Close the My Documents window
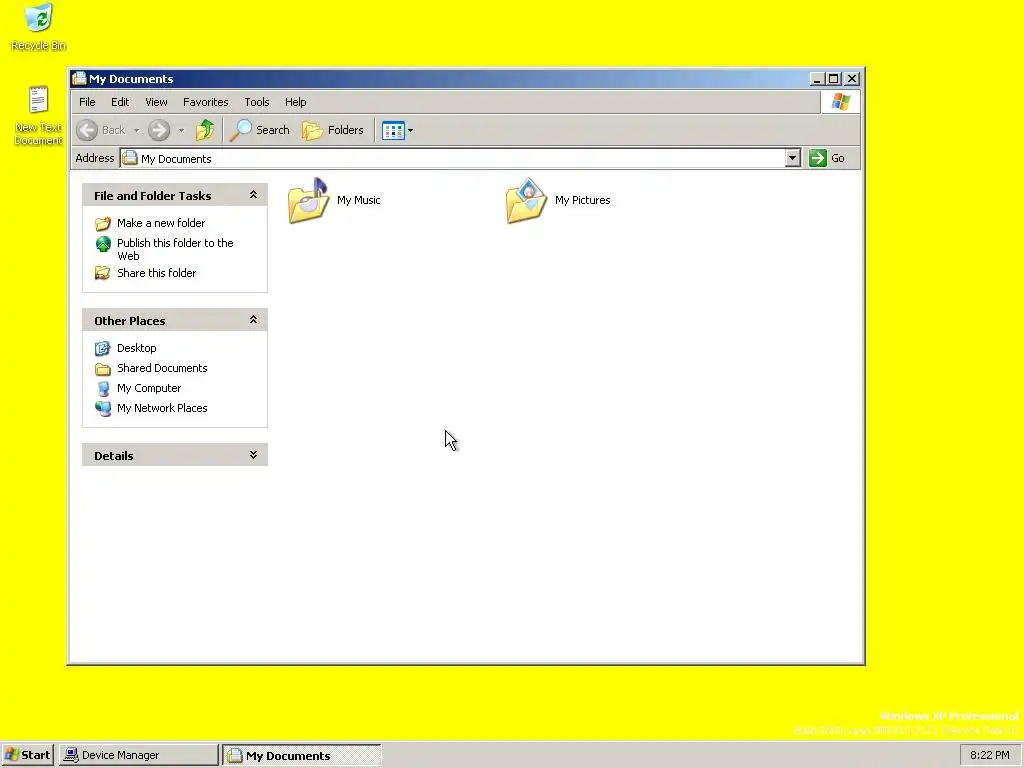 852,78
